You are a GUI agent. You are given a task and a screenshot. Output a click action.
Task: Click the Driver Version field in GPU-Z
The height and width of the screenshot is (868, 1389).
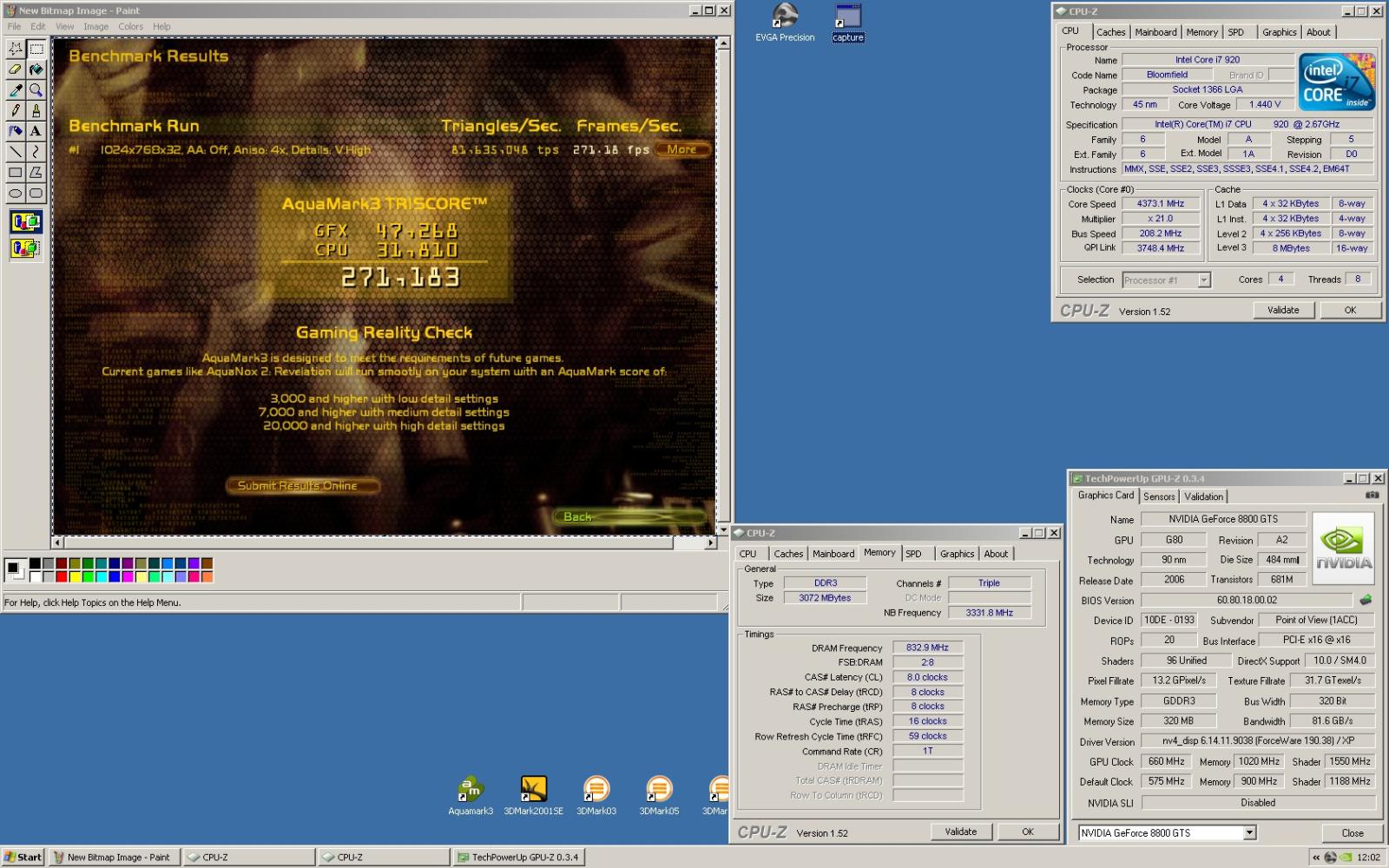[1257, 741]
